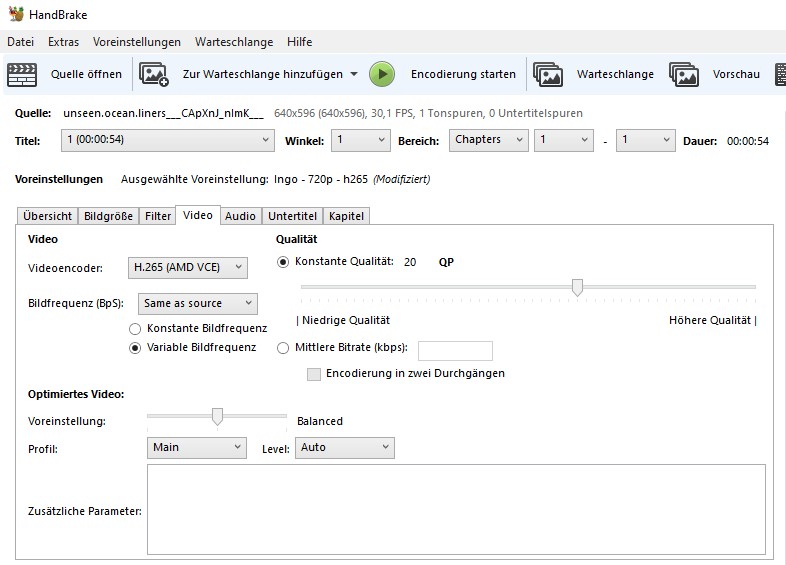786x565 pixels.
Task: Click the Dauer value 00:00:54
Action: point(747,141)
